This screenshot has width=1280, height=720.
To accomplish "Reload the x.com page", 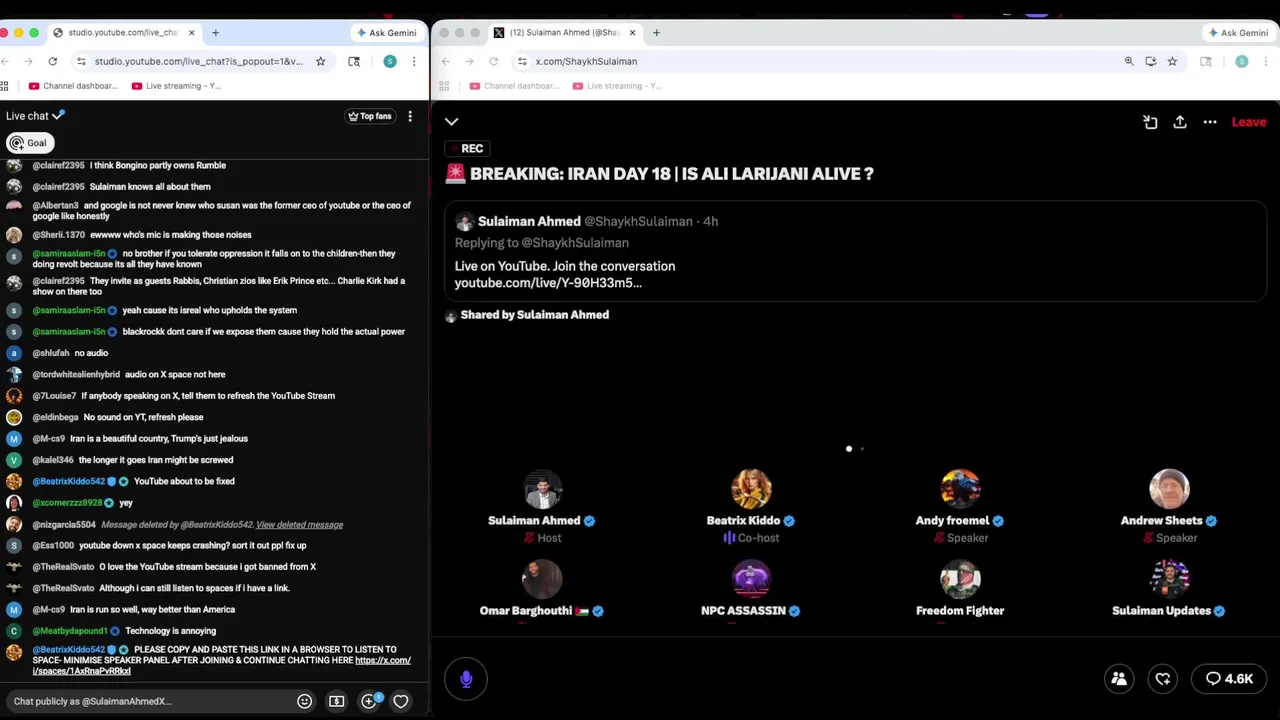I will [x=494, y=62].
